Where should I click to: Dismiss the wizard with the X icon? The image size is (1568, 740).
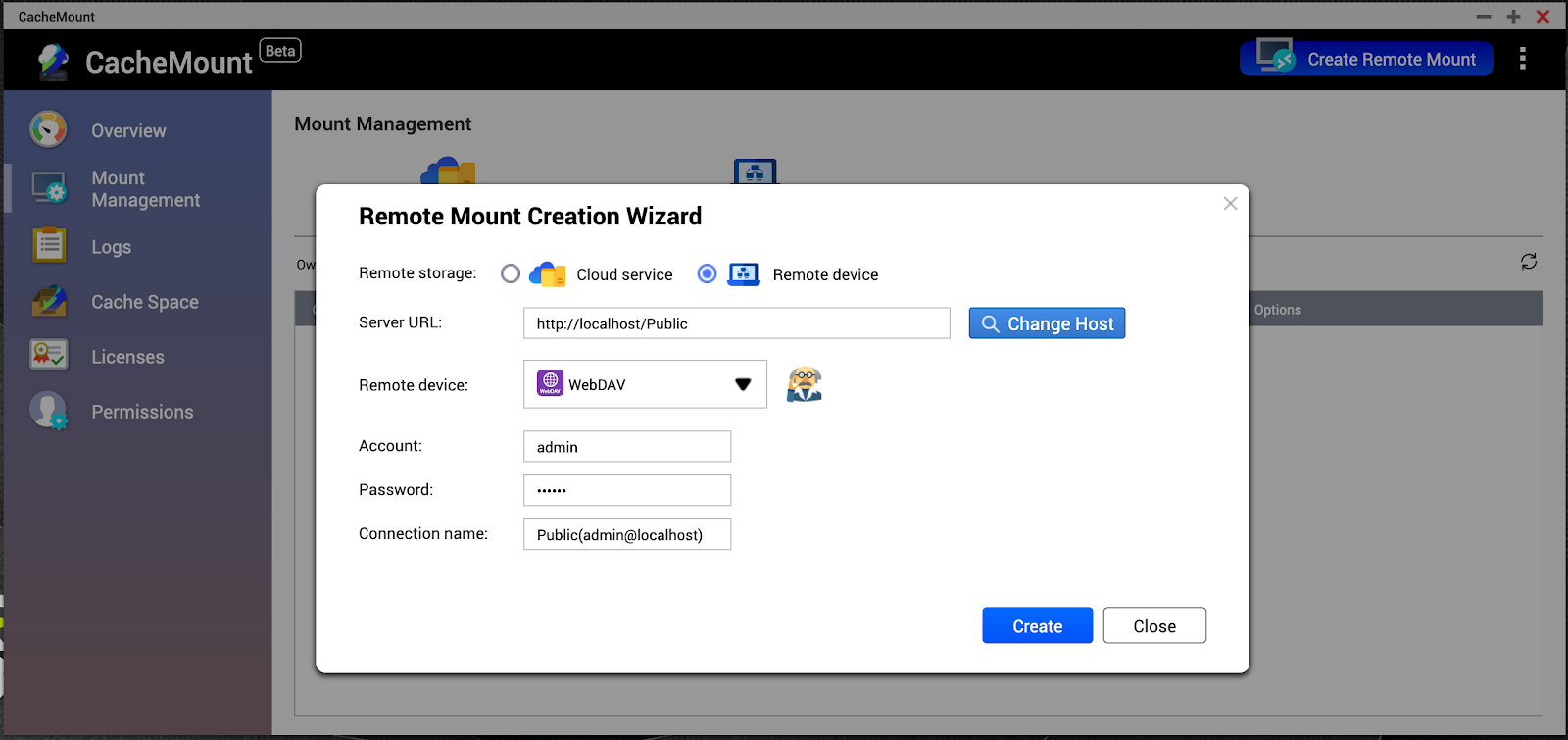pyautogui.click(x=1230, y=204)
